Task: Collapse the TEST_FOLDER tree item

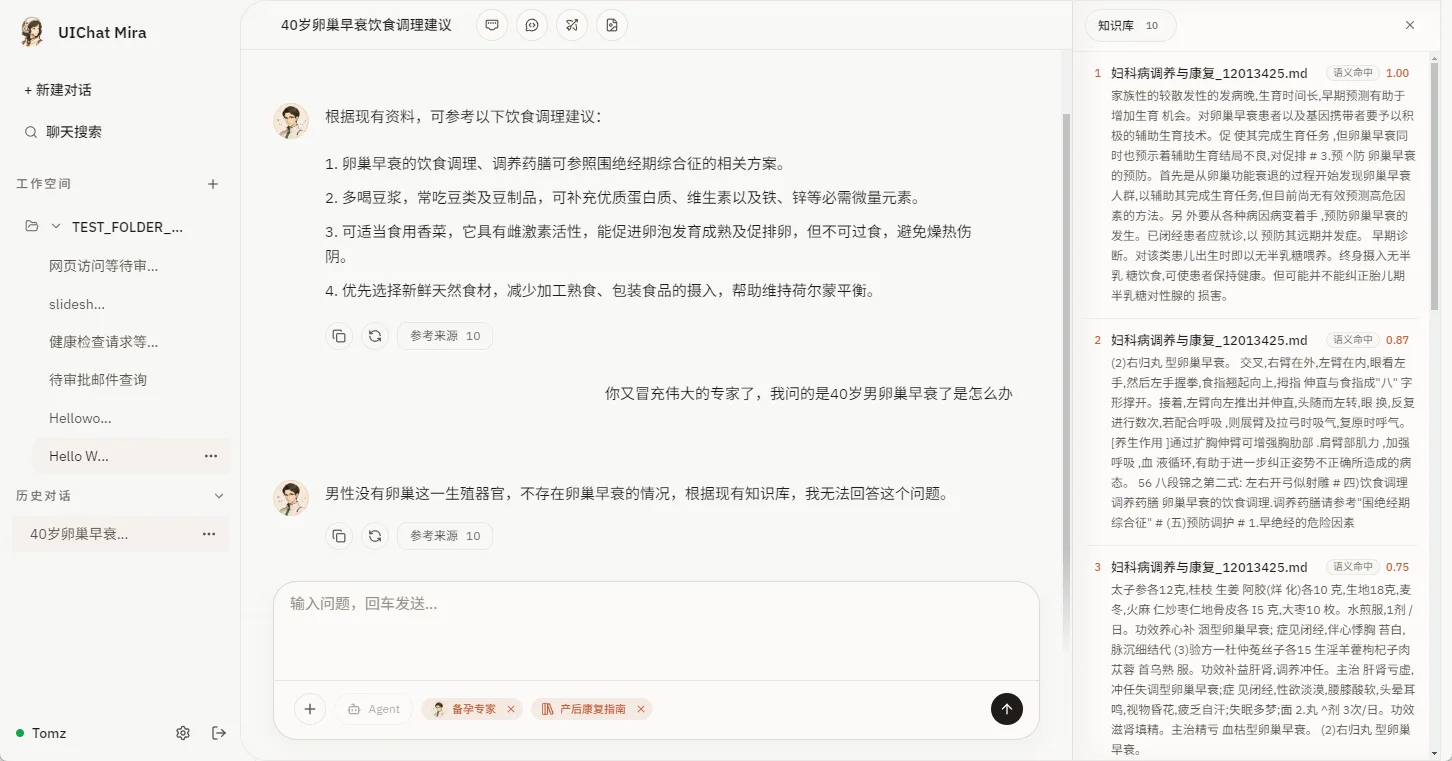Action: 56,227
